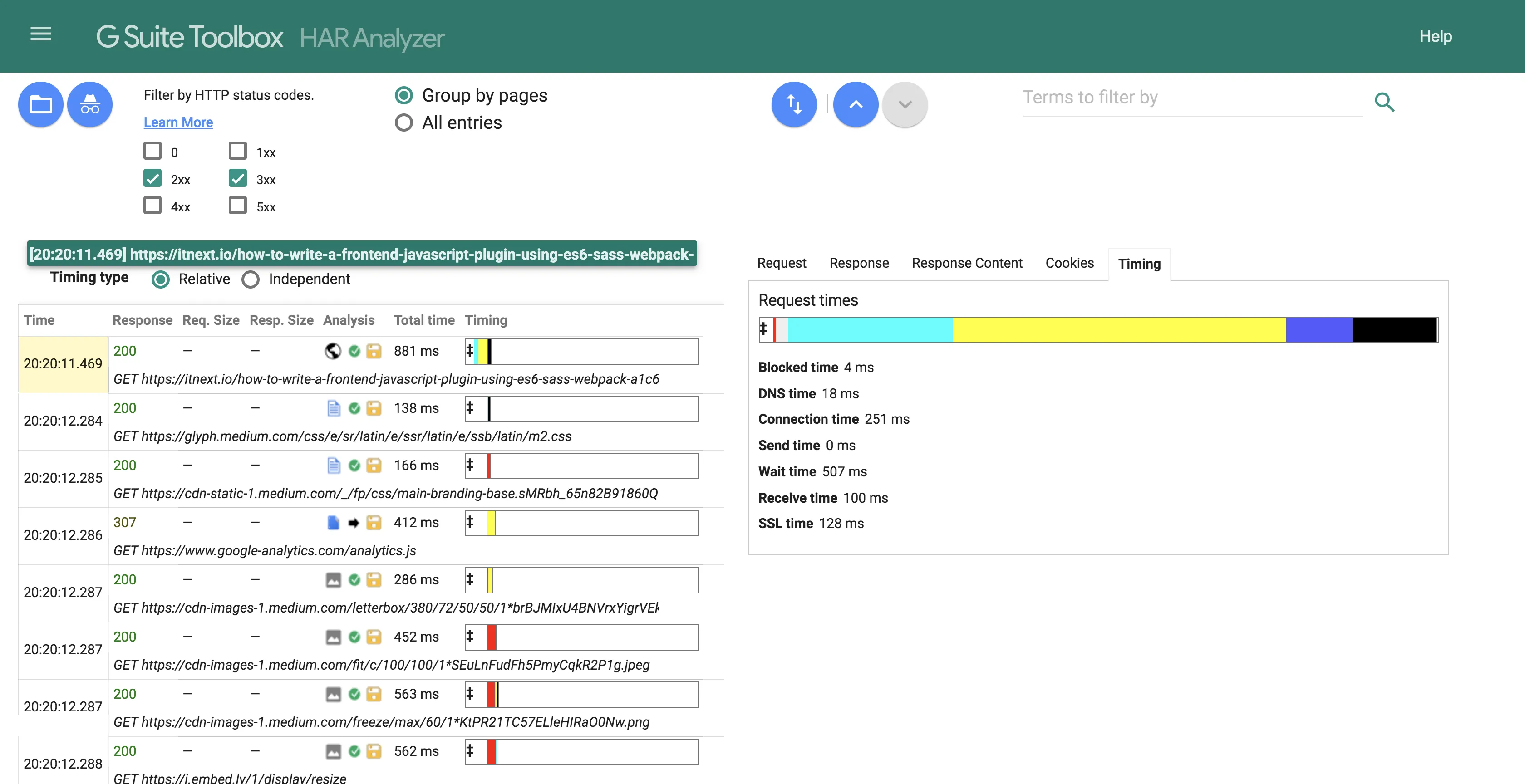Click the incognito anonymize button
The height and width of the screenshot is (784, 1525).
point(90,105)
